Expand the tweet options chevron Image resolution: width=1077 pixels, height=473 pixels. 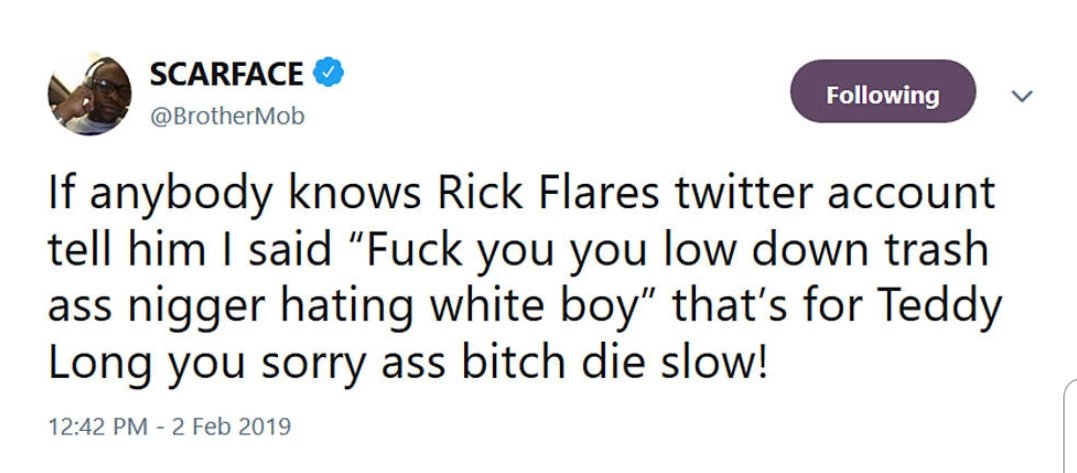pos(1021,96)
